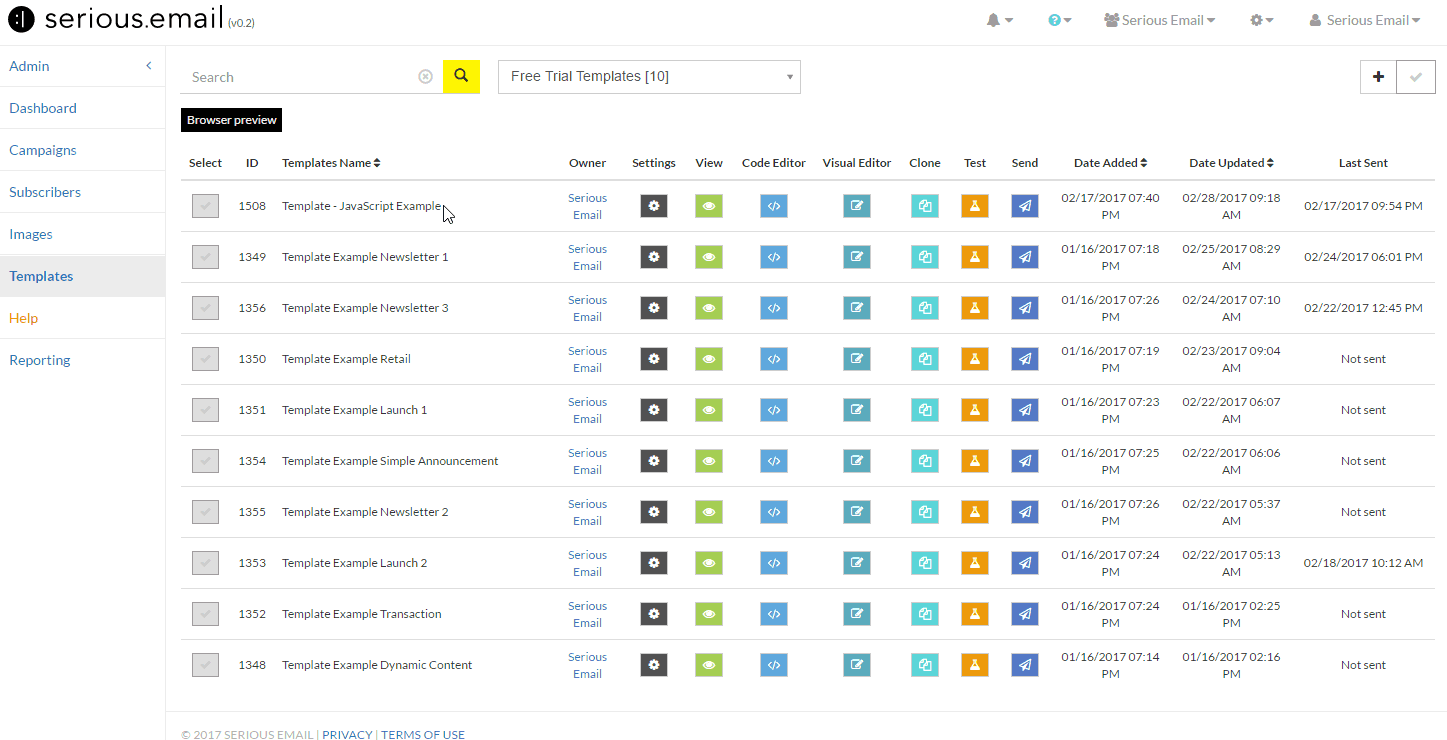Image resolution: width=1447 pixels, height=740 pixels.
Task: Open the Serious Email user account dropdown
Action: 1365,20
